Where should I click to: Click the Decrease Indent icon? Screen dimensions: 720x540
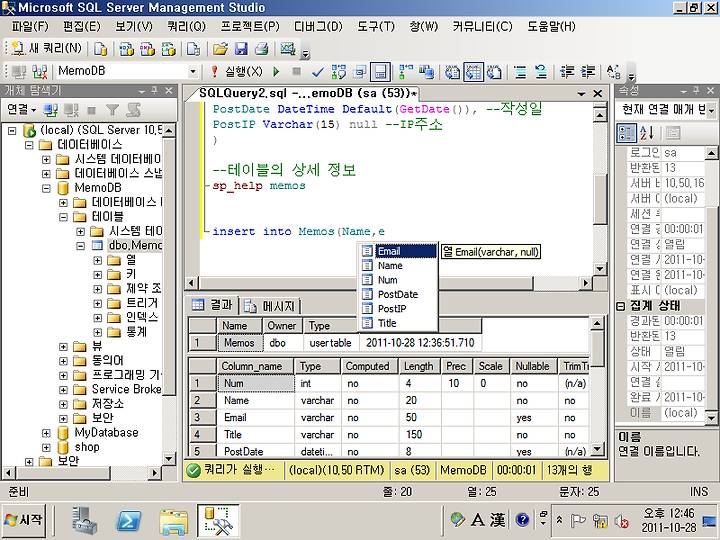click(x=567, y=72)
